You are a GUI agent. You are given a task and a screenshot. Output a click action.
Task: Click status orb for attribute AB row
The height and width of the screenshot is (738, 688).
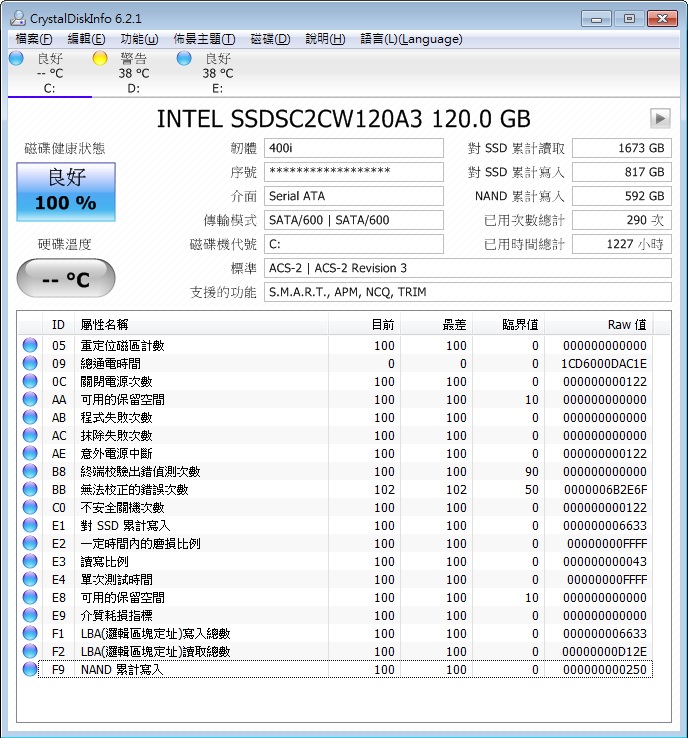point(30,417)
